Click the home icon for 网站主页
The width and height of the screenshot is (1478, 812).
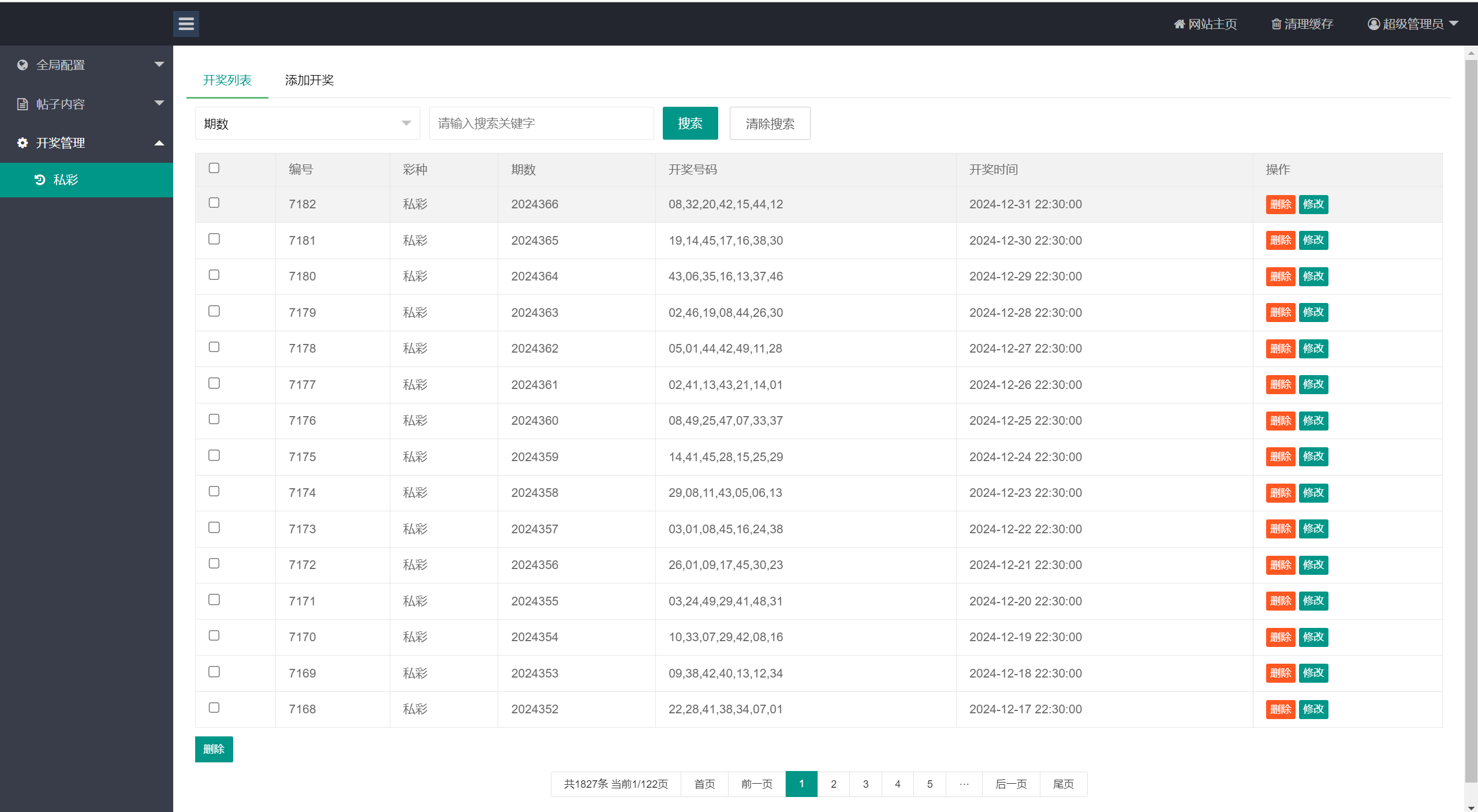tap(1179, 24)
